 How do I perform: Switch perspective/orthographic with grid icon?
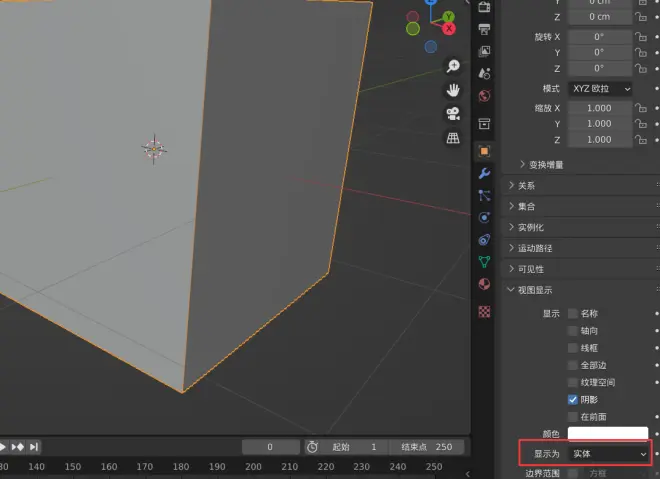coord(453,138)
